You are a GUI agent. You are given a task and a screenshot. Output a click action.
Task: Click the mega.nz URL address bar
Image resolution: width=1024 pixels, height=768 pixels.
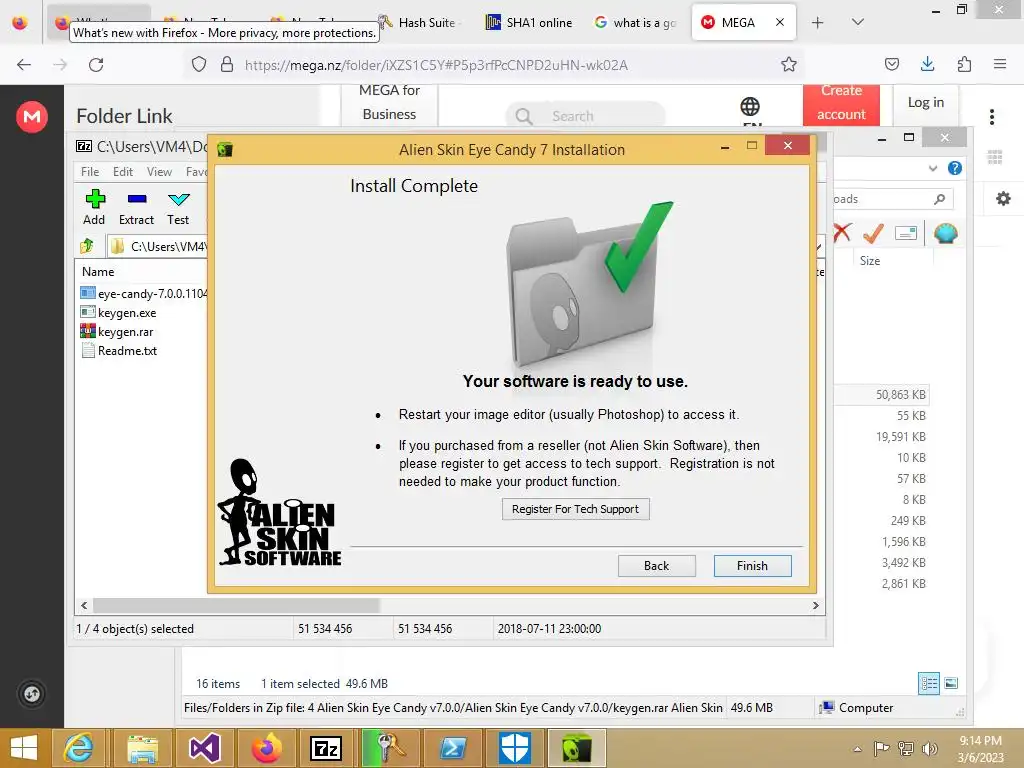[x=436, y=65]
